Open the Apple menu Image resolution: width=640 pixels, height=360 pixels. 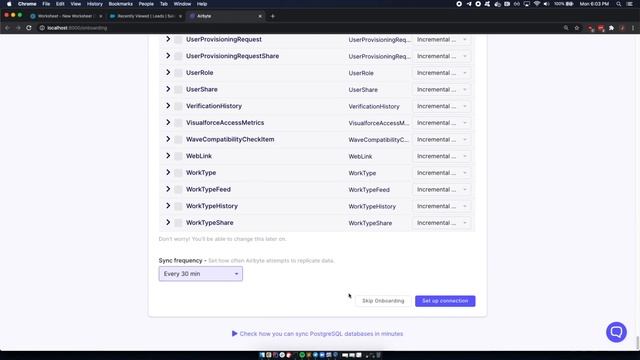coord(9,4)
